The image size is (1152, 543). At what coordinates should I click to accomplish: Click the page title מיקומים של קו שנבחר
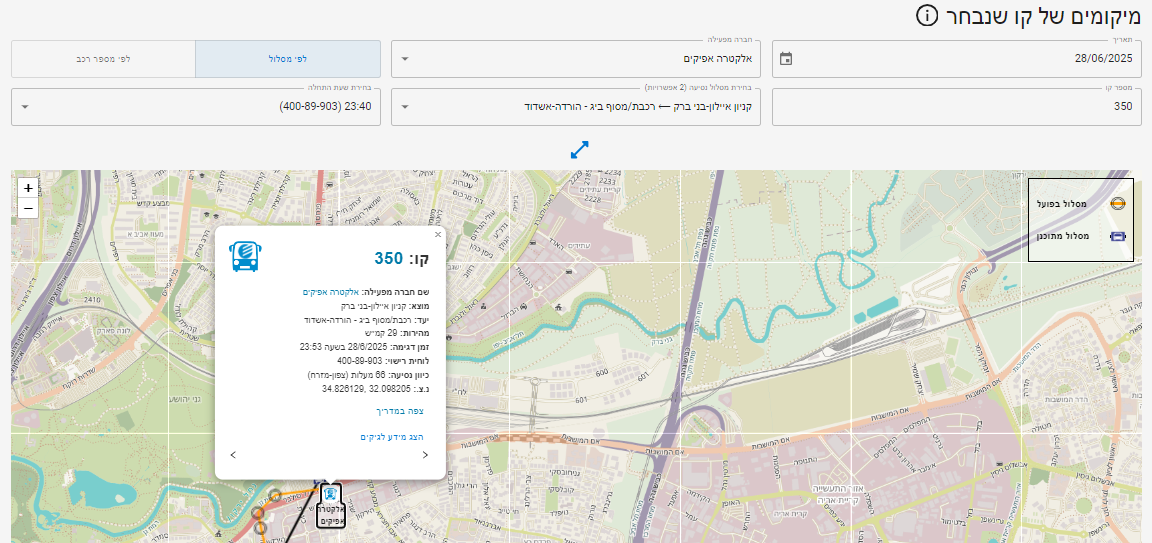(x=1044, y=15)
